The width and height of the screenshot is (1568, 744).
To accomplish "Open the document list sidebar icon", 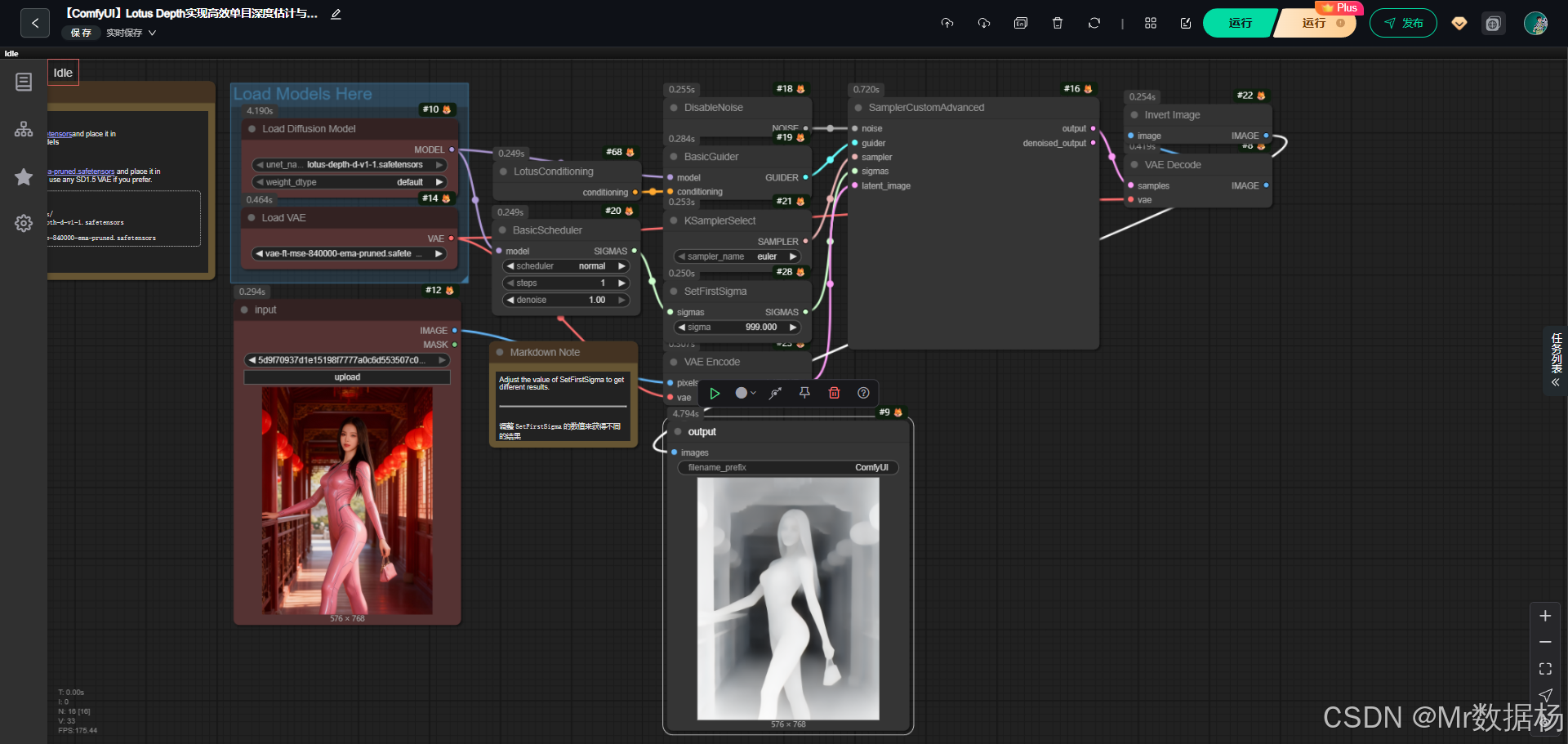I will pos(24,82).
